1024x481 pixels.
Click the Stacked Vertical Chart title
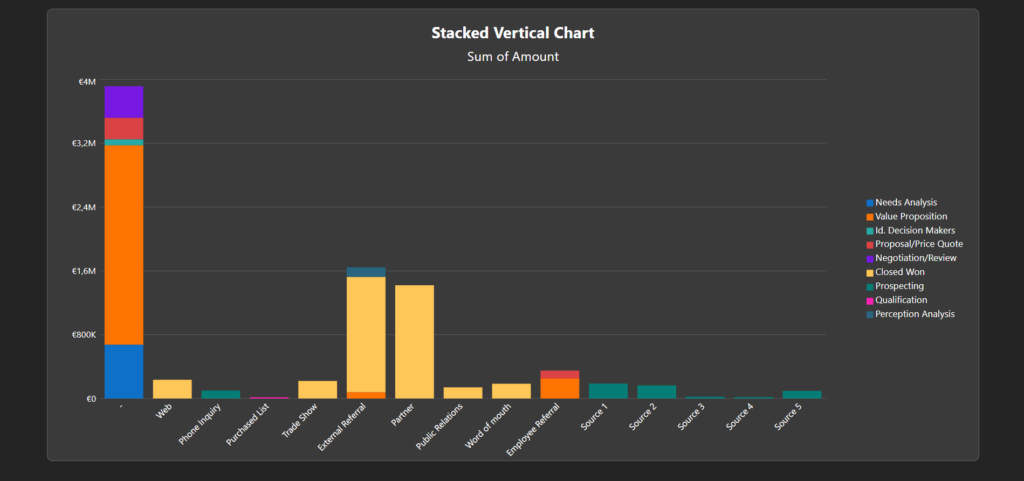[x=512, y=33]
